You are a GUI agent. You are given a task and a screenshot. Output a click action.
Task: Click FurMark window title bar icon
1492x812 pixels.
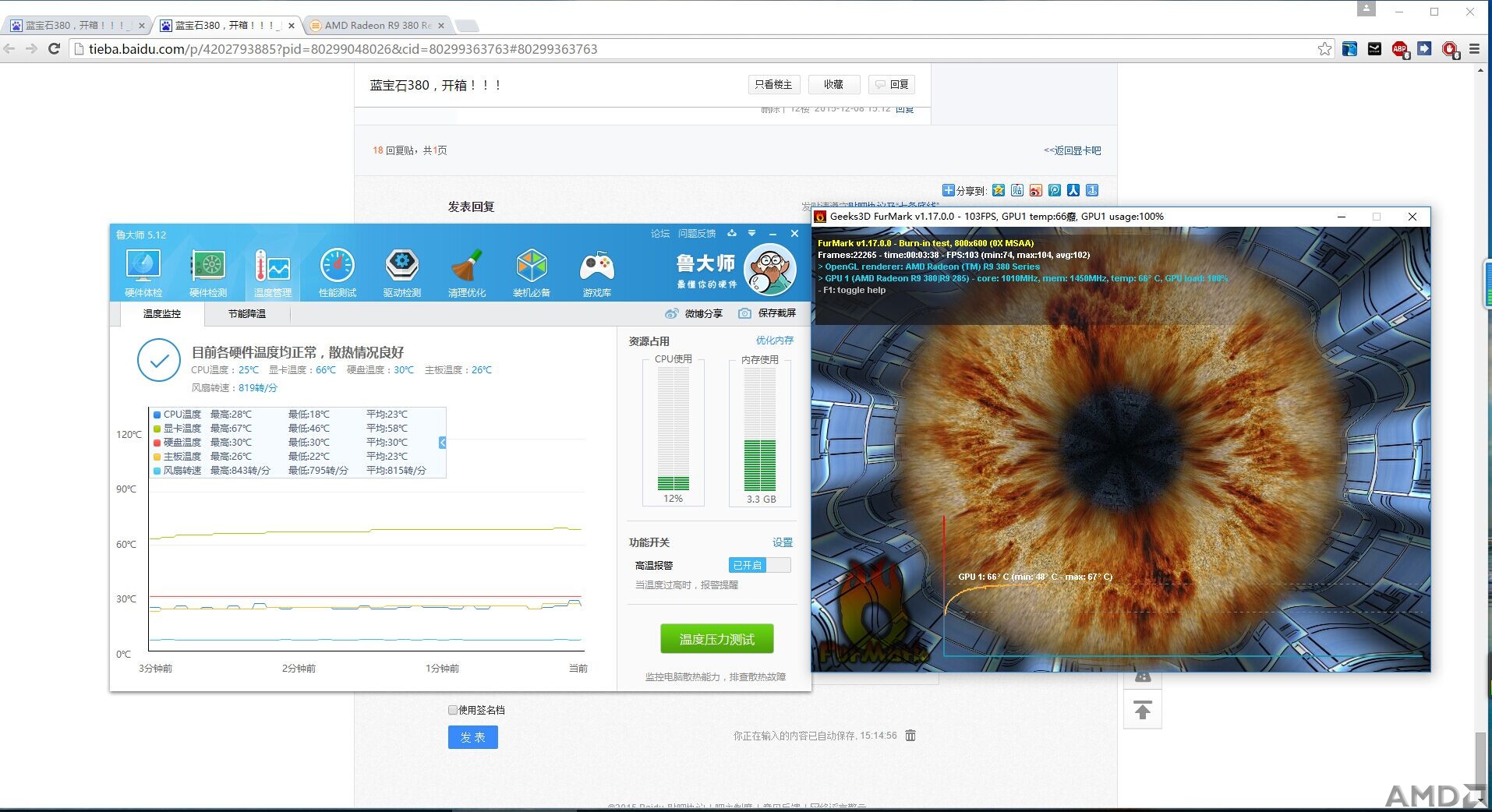[820, 217]
